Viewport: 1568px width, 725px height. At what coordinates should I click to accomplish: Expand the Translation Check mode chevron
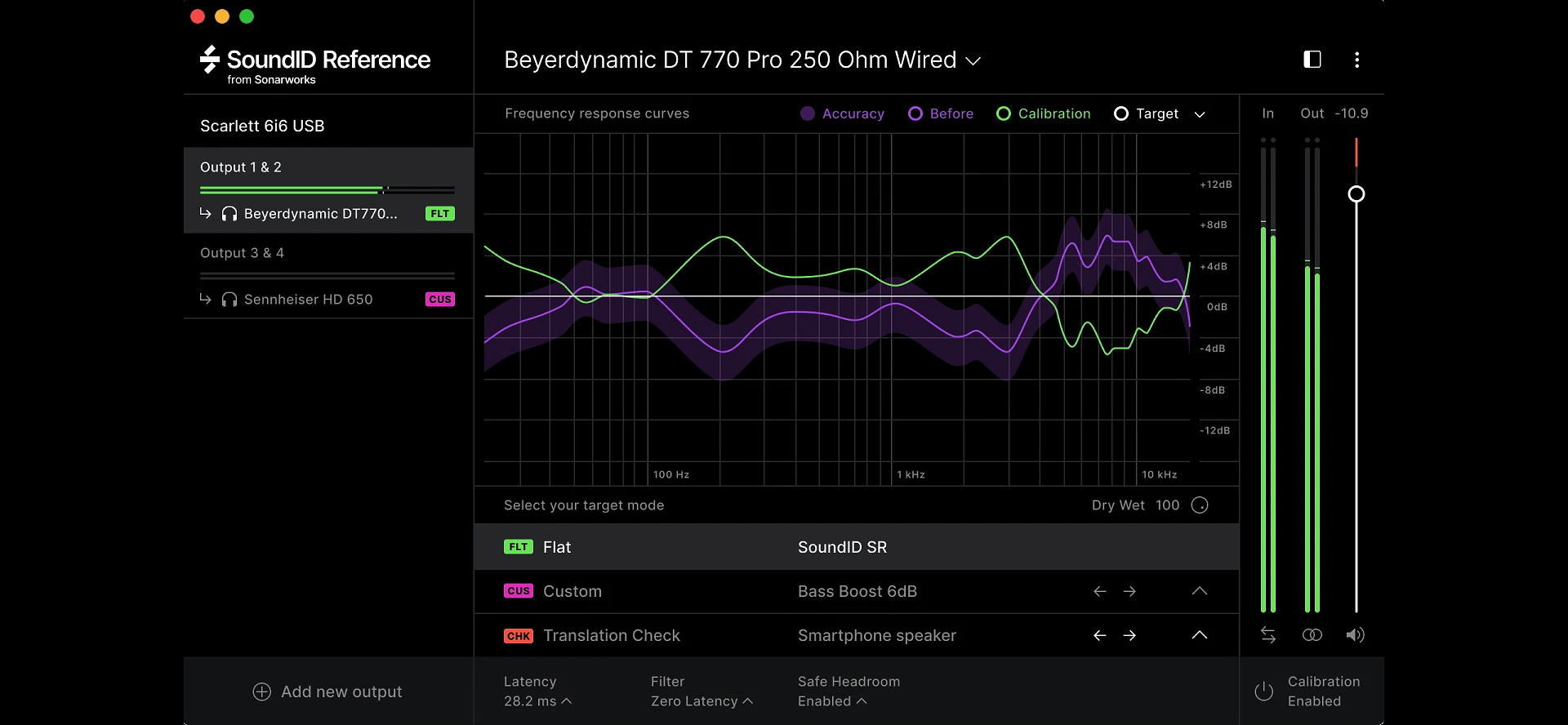click(x=1200, y=635)
